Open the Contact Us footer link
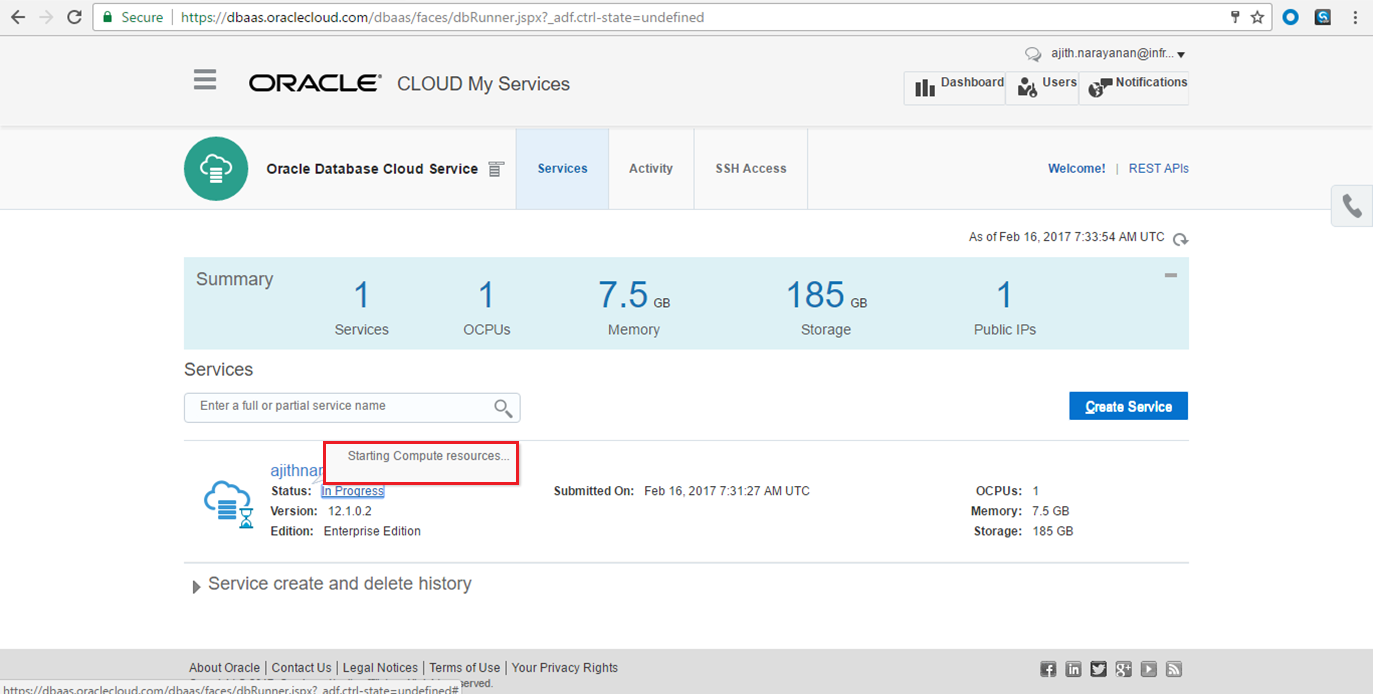The image size is (1373, 694). pyautogui.click(x=301, y=668)
